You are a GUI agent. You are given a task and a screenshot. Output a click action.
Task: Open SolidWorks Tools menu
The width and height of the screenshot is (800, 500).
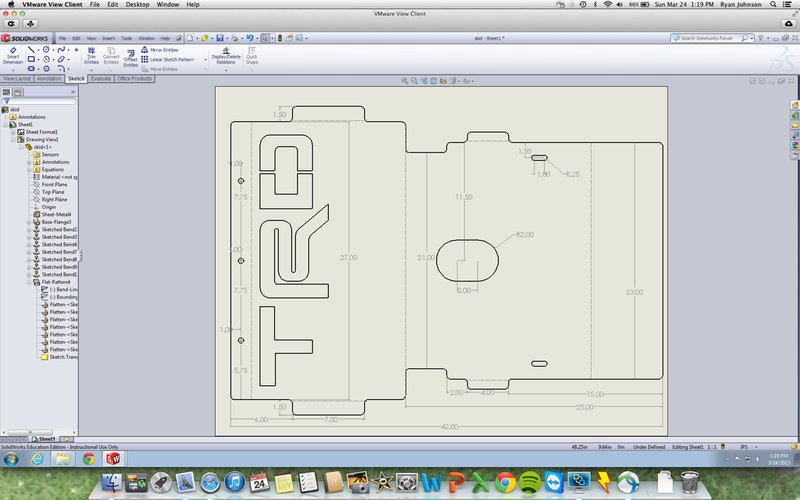pos(127,38)
